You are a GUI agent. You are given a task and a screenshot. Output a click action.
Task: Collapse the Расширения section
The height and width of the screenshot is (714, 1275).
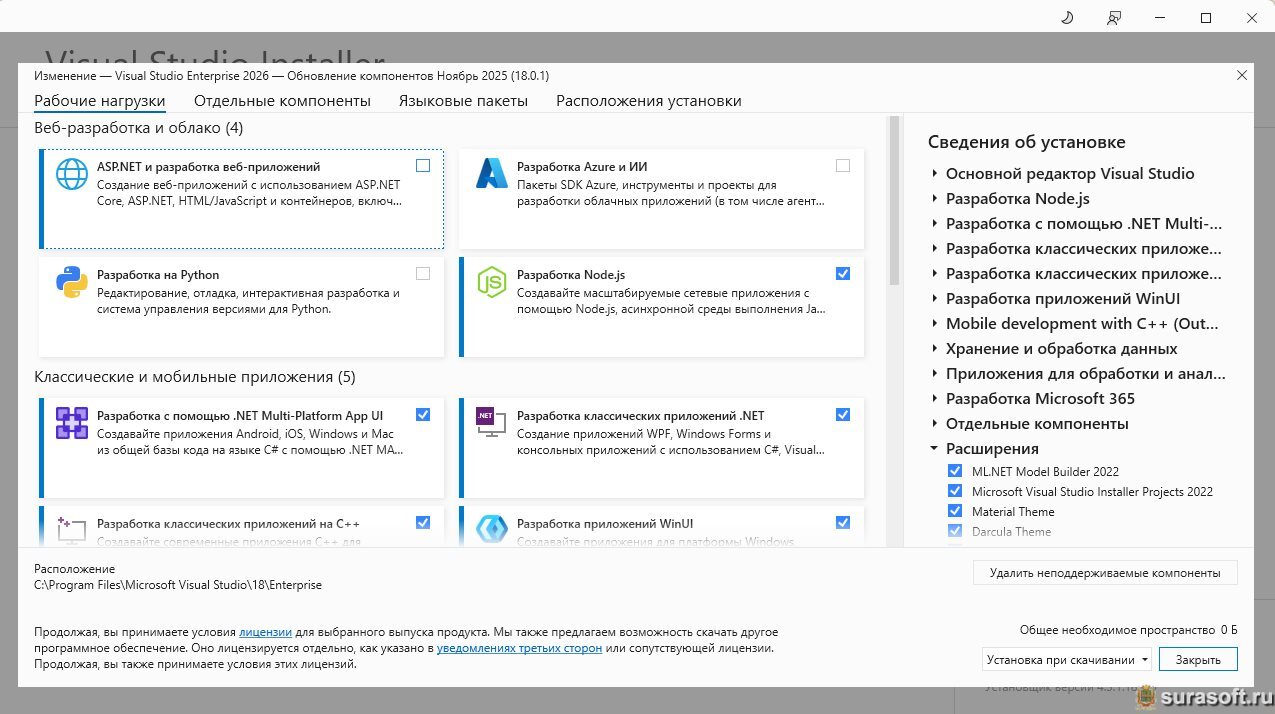934,449
